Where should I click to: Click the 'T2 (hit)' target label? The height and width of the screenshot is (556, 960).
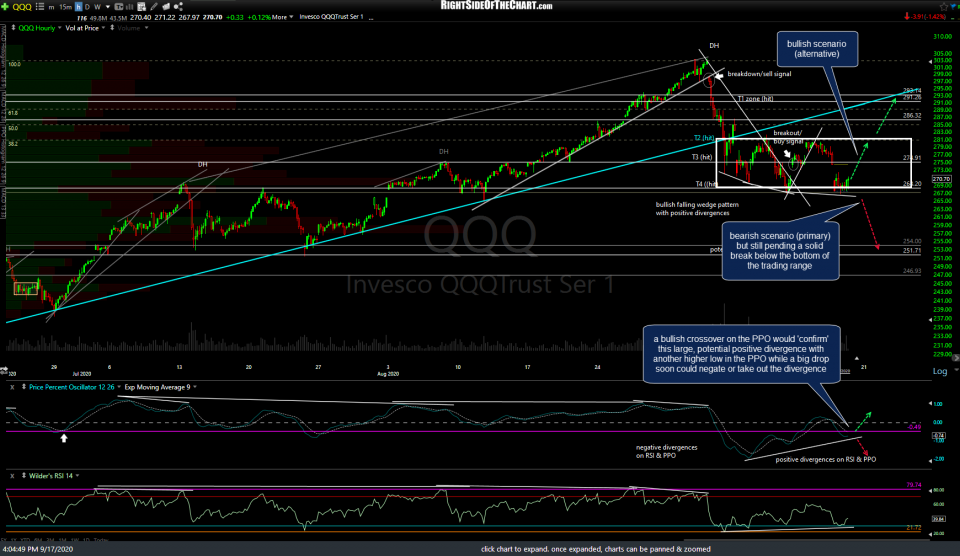[x=704, y=138]
